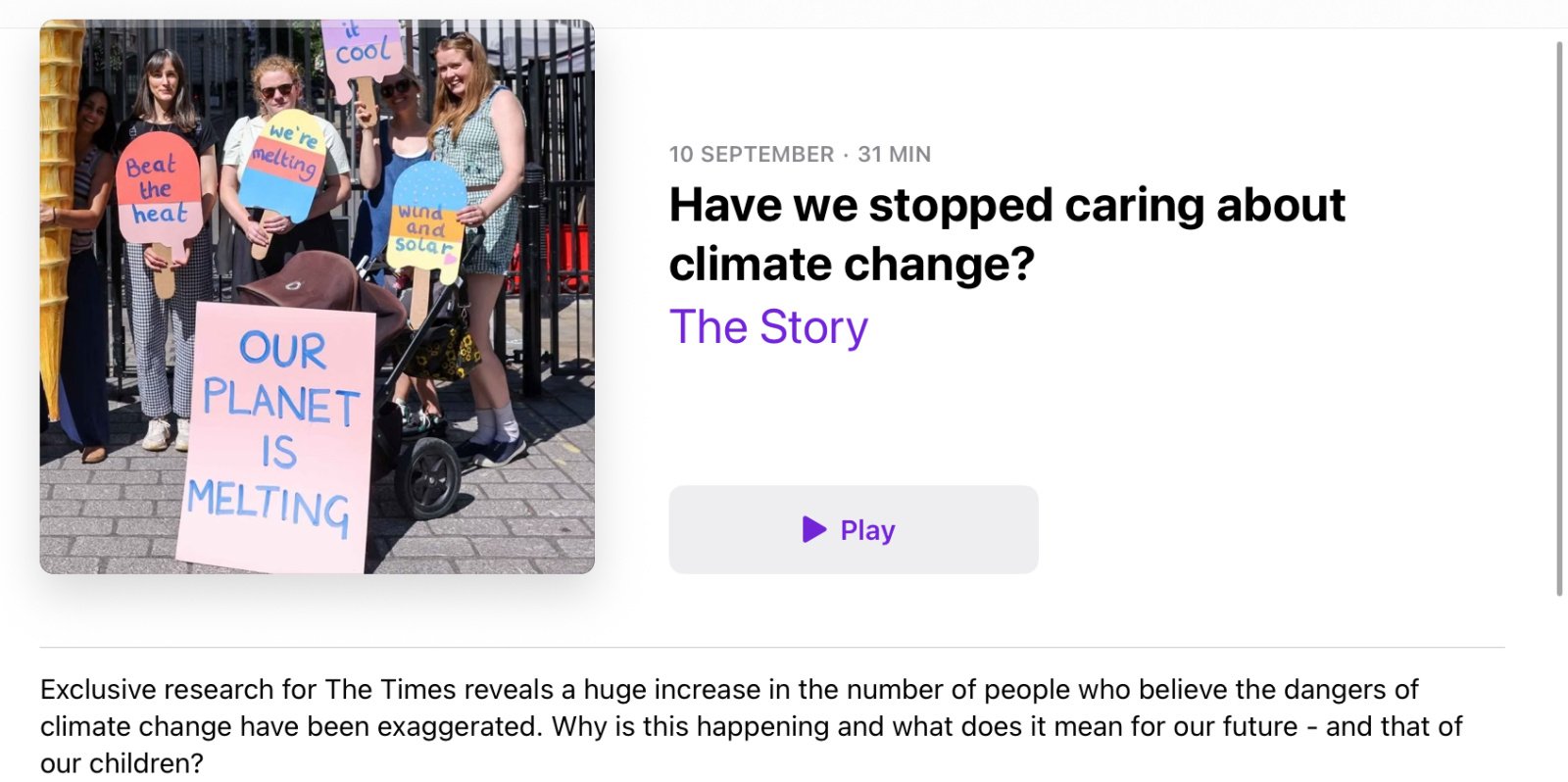
Task: Open The Story podcast link
Action: click(768, 327)
